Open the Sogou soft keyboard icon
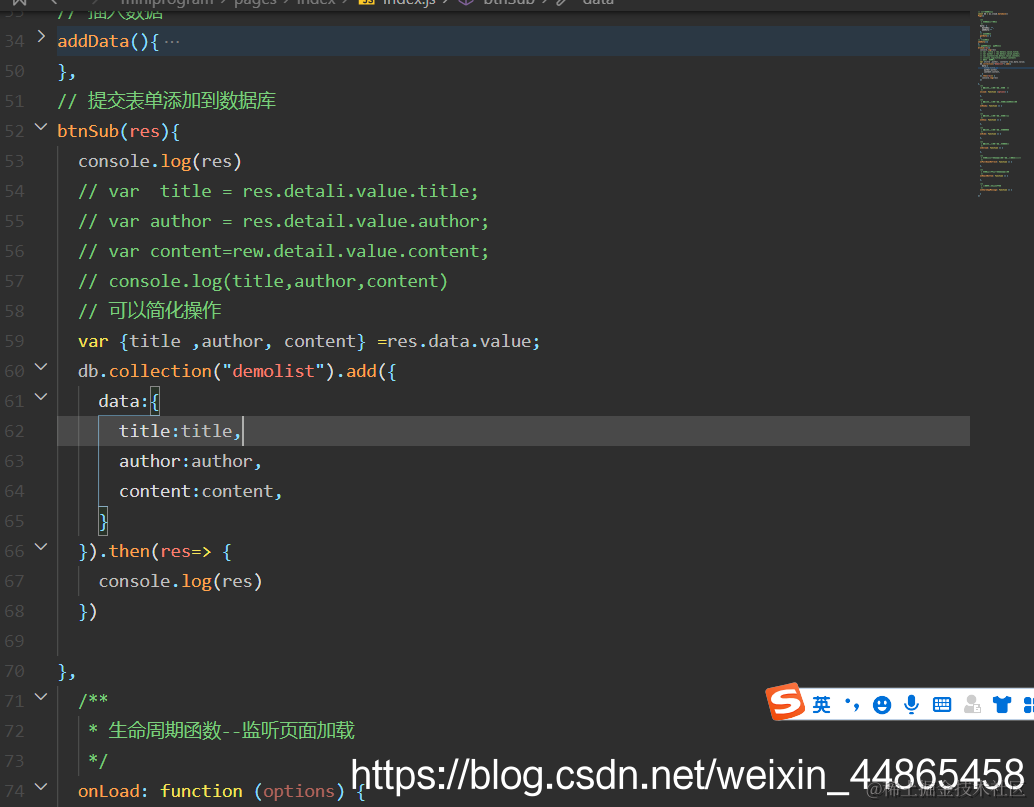1034x807 pixels. point(942,705)
